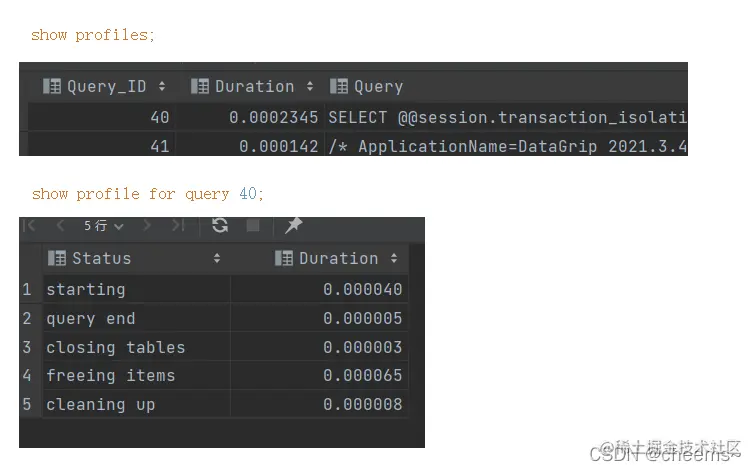Click the stop square icon
This screenshot has height=471, width=756.
click(253, 225)
